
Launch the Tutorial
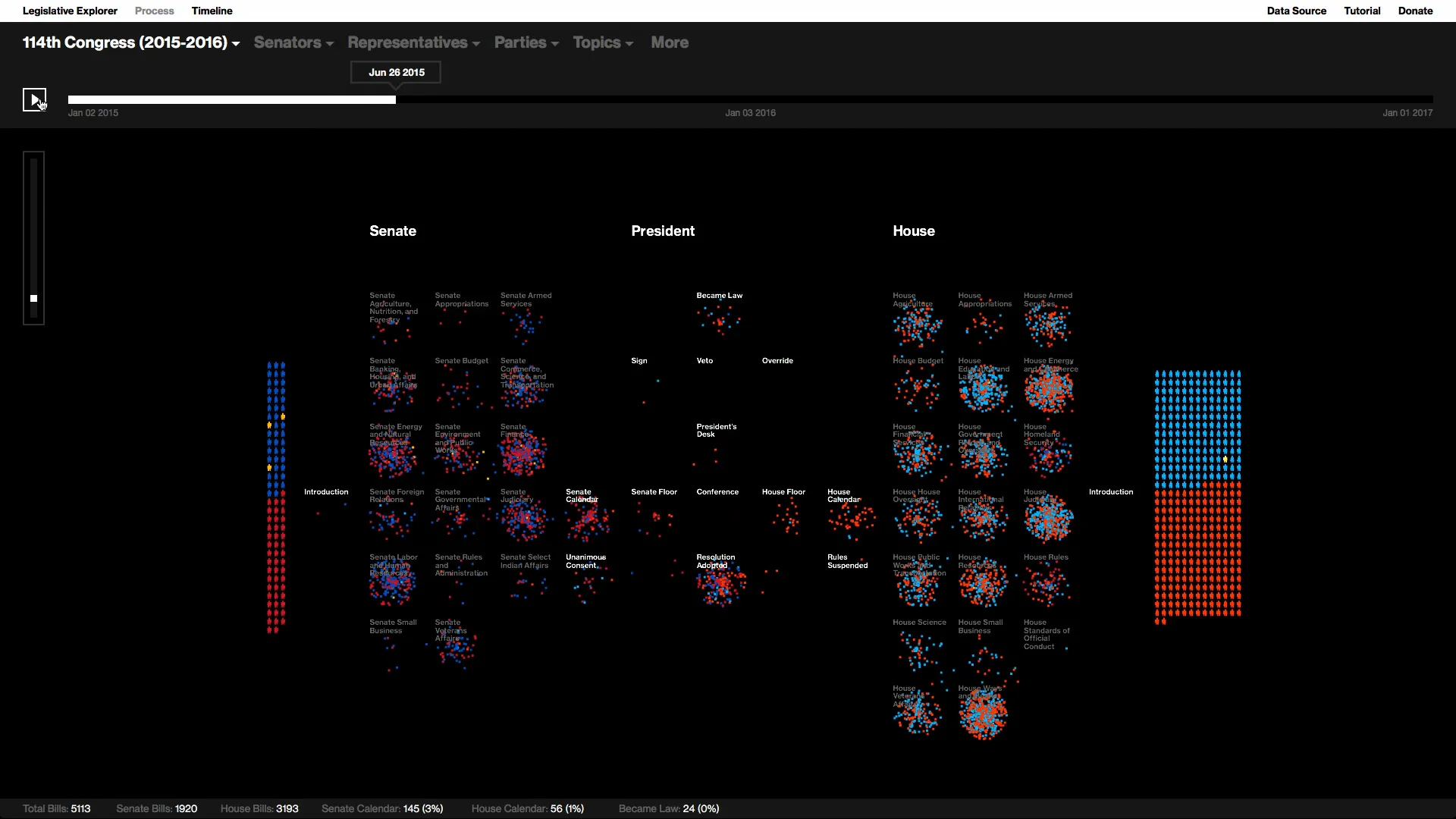click(1362, 11)
